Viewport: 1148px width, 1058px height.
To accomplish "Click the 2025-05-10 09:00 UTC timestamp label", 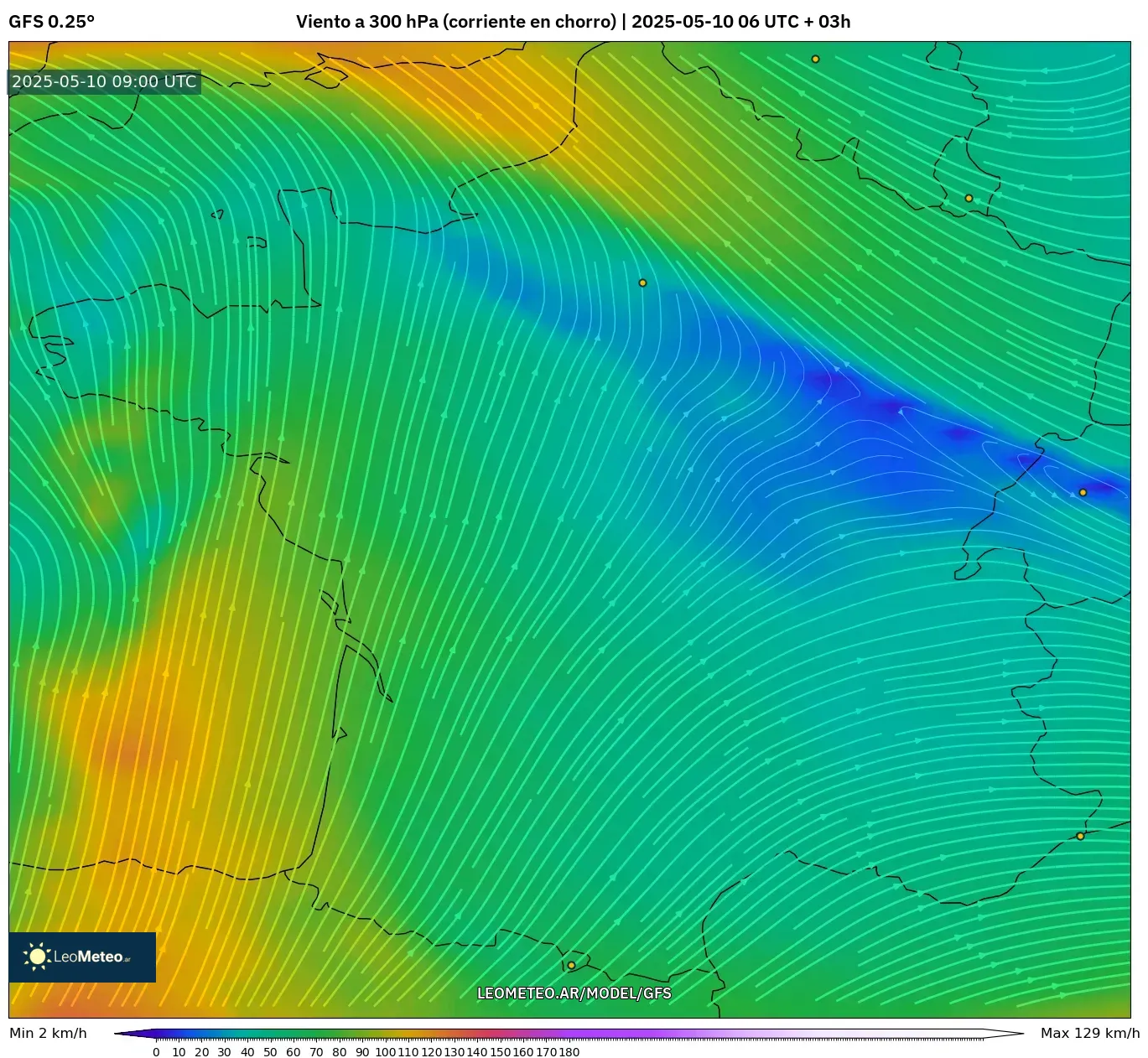I will (104, 81).
